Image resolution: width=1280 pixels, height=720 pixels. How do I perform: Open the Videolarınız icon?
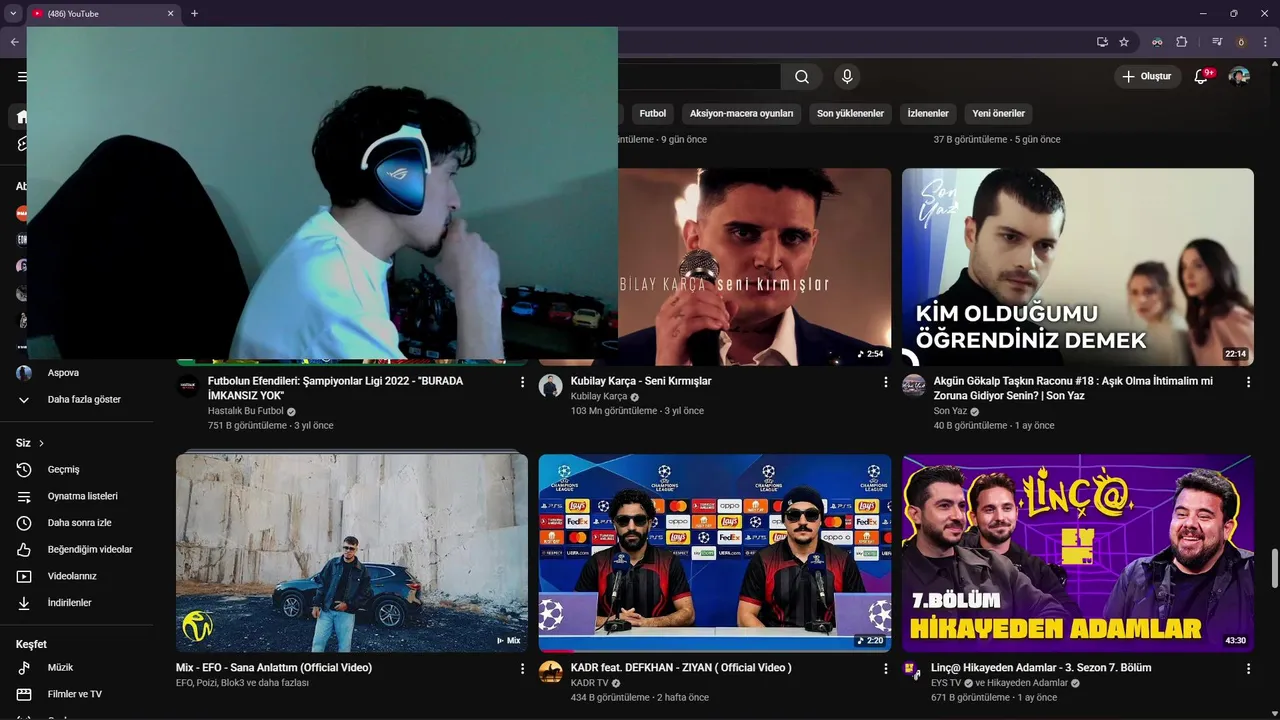[x=24, y=577]
